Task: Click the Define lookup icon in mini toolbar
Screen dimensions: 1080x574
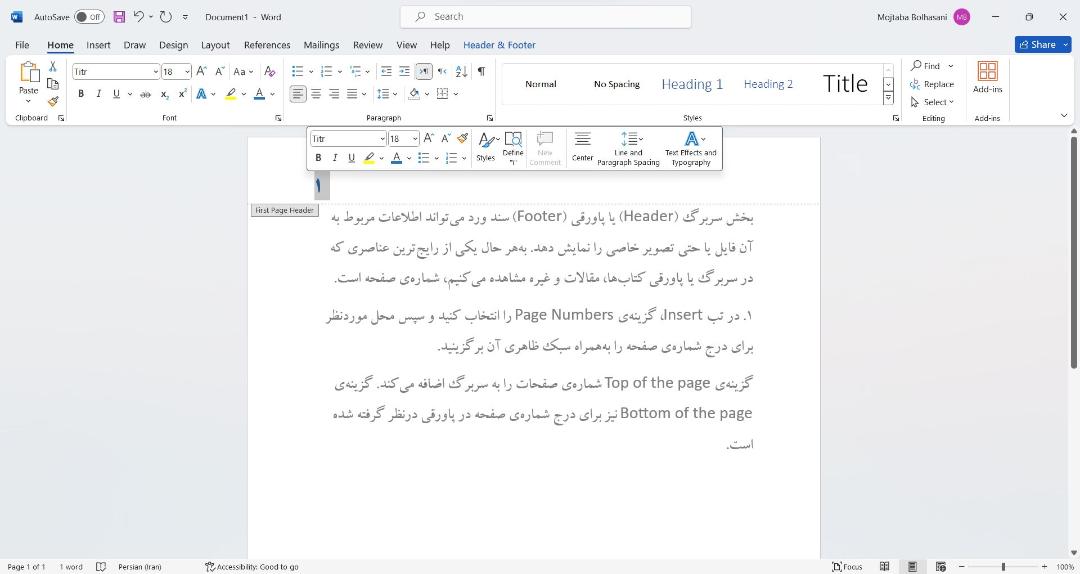Action: (x=512, y=147)
